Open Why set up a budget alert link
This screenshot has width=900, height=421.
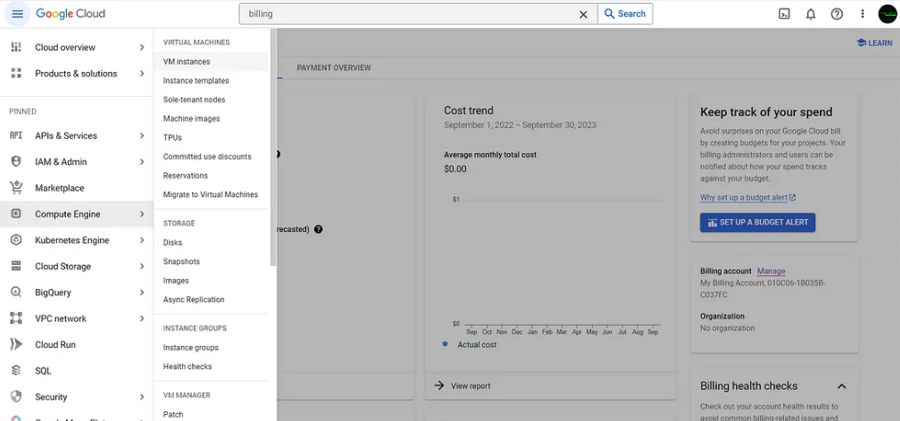(748, 198)
